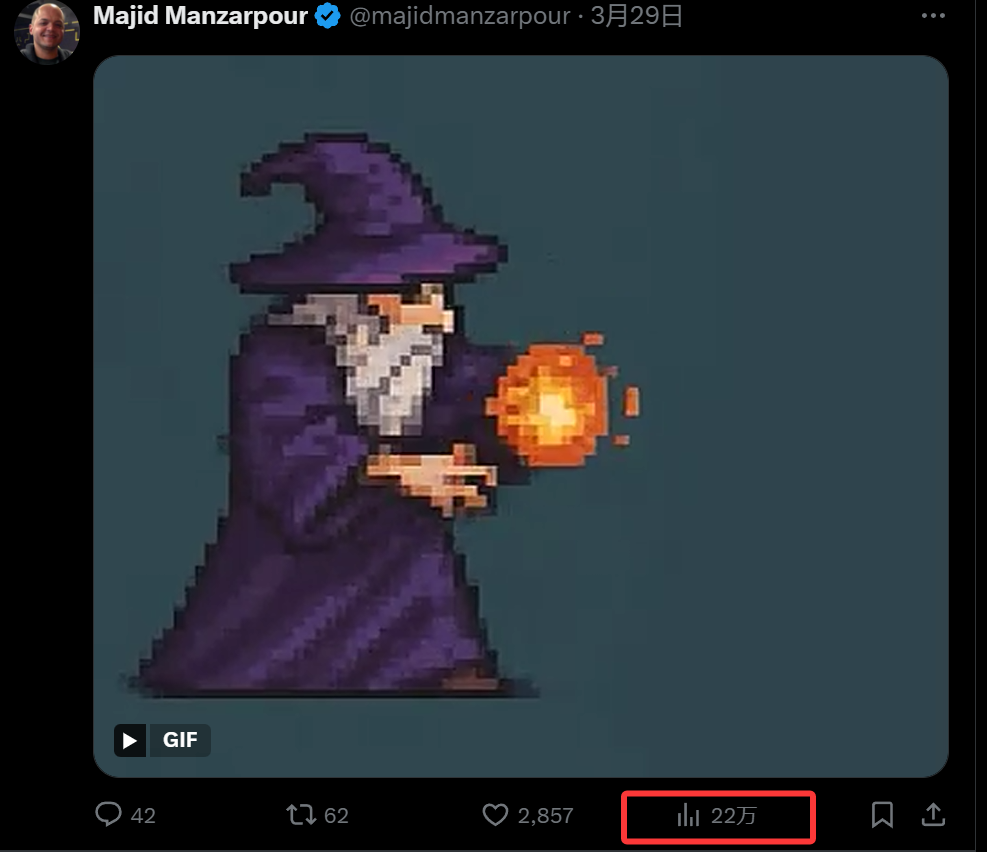Like the tweet with the heart icon

pos(495,815)
